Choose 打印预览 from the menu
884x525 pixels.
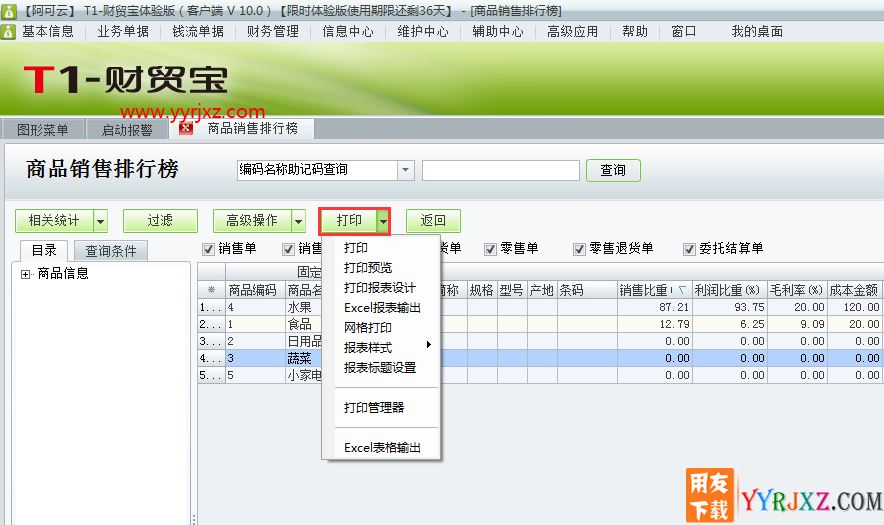(x=368, y=268)
